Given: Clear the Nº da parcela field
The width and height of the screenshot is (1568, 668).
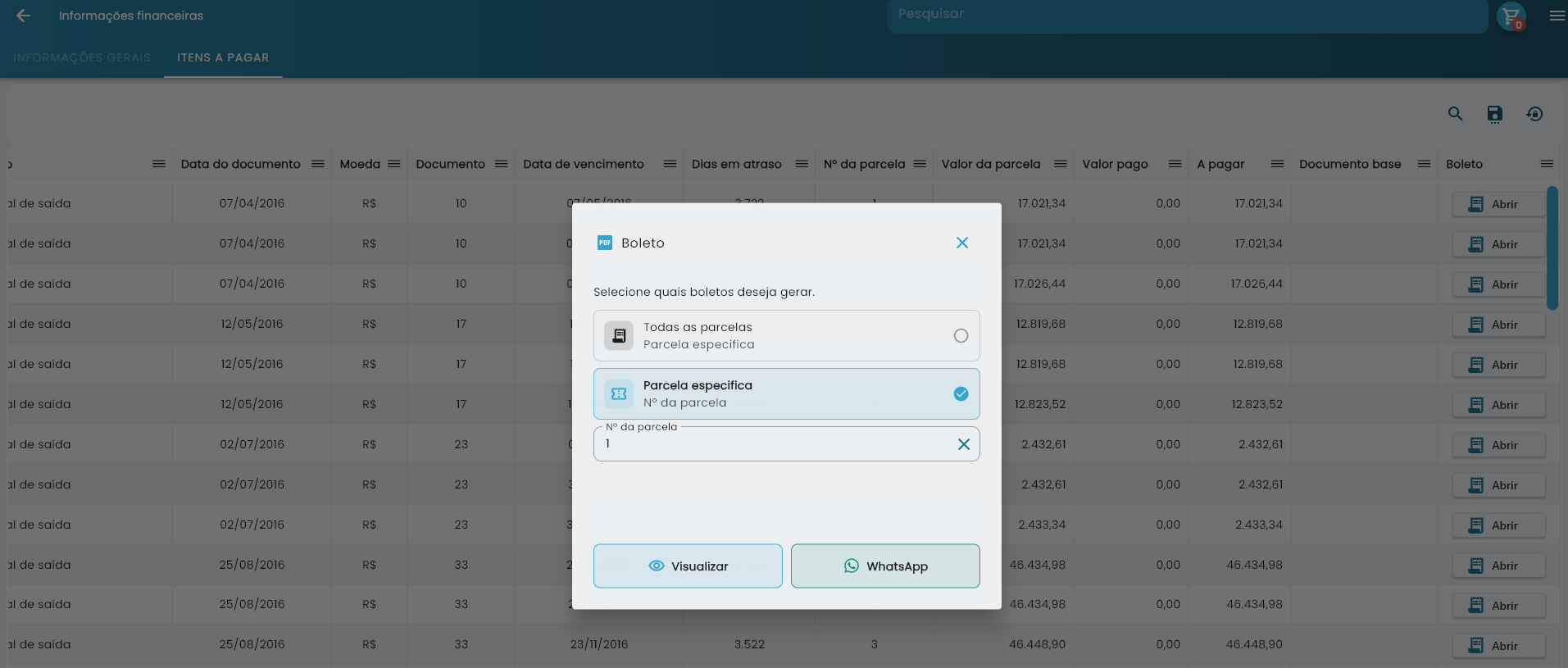Looking at the screenshot, I should coord(964,444).
